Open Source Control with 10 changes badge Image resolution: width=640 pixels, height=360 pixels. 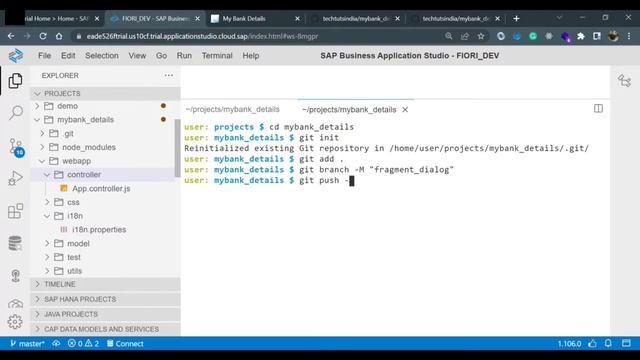click(x=16, y=147)
